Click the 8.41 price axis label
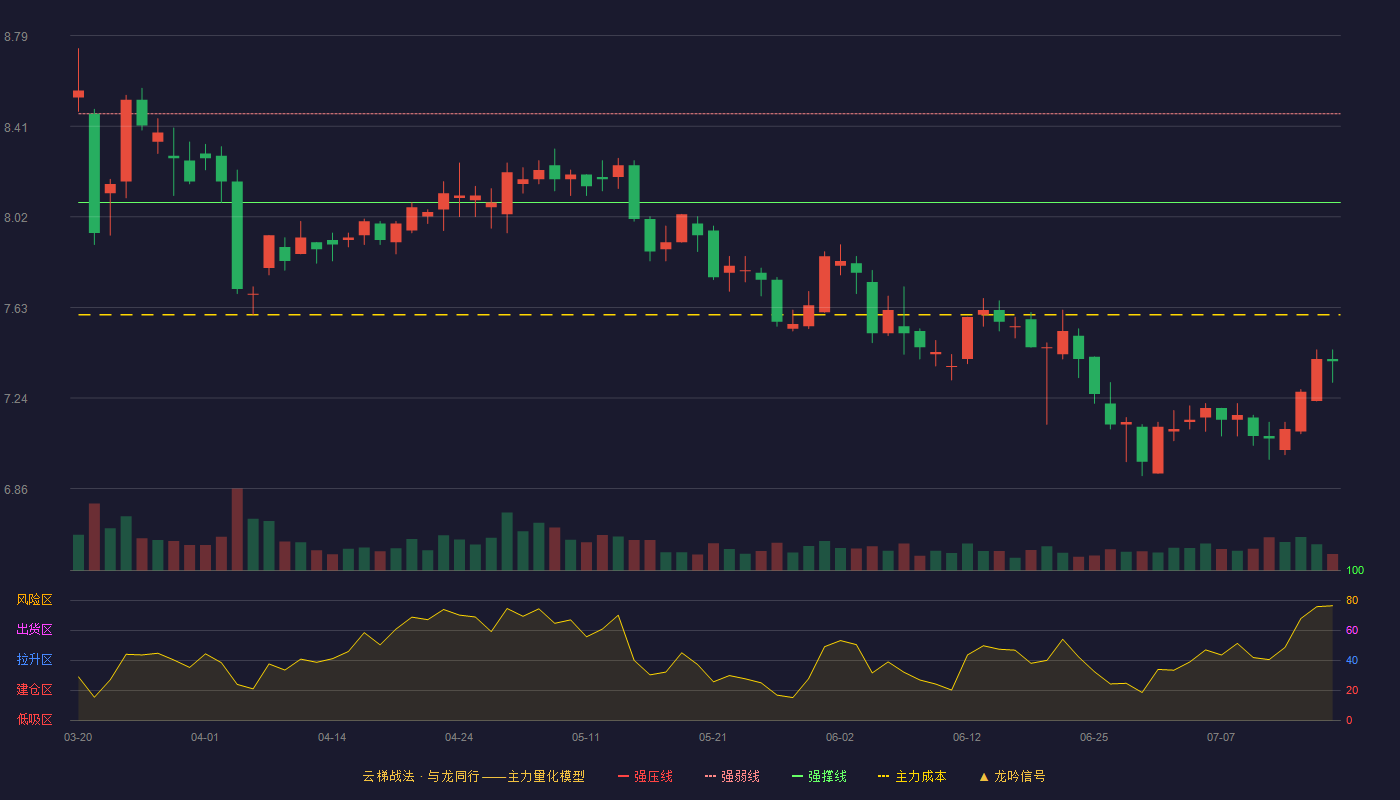This screenshot has height=800, width=1400. 16,127
